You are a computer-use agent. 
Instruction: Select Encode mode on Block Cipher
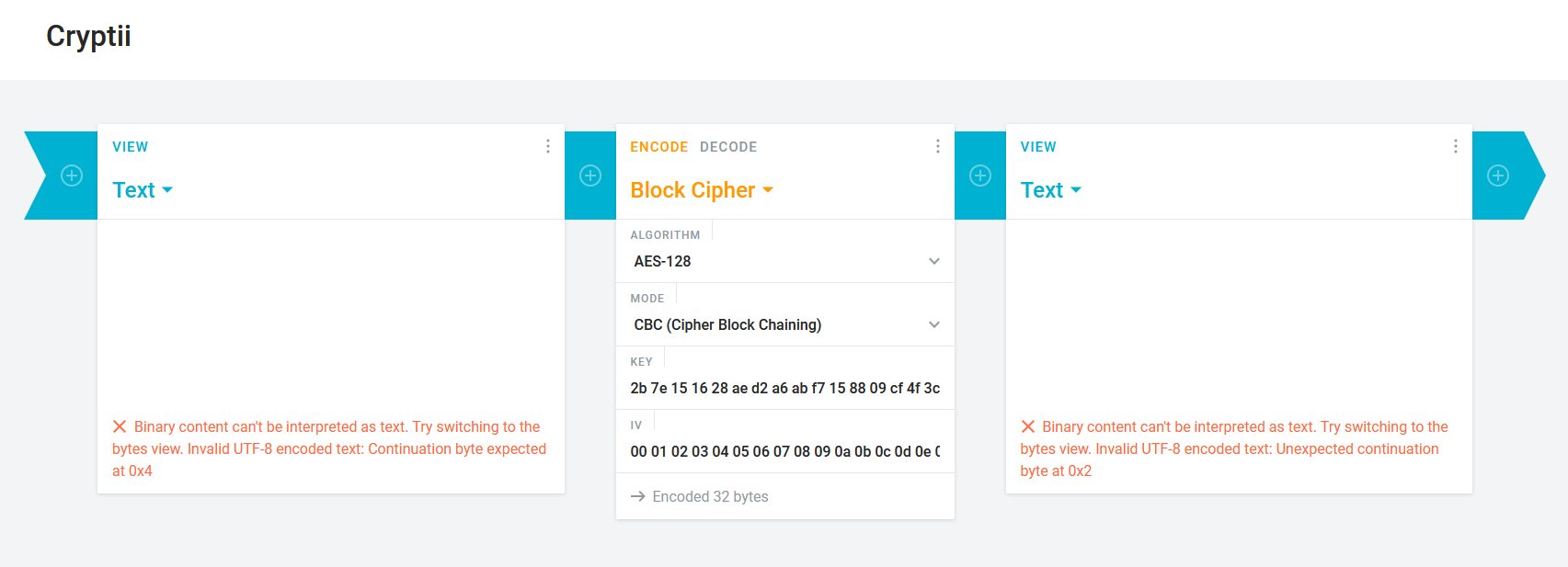pos(658,147)
